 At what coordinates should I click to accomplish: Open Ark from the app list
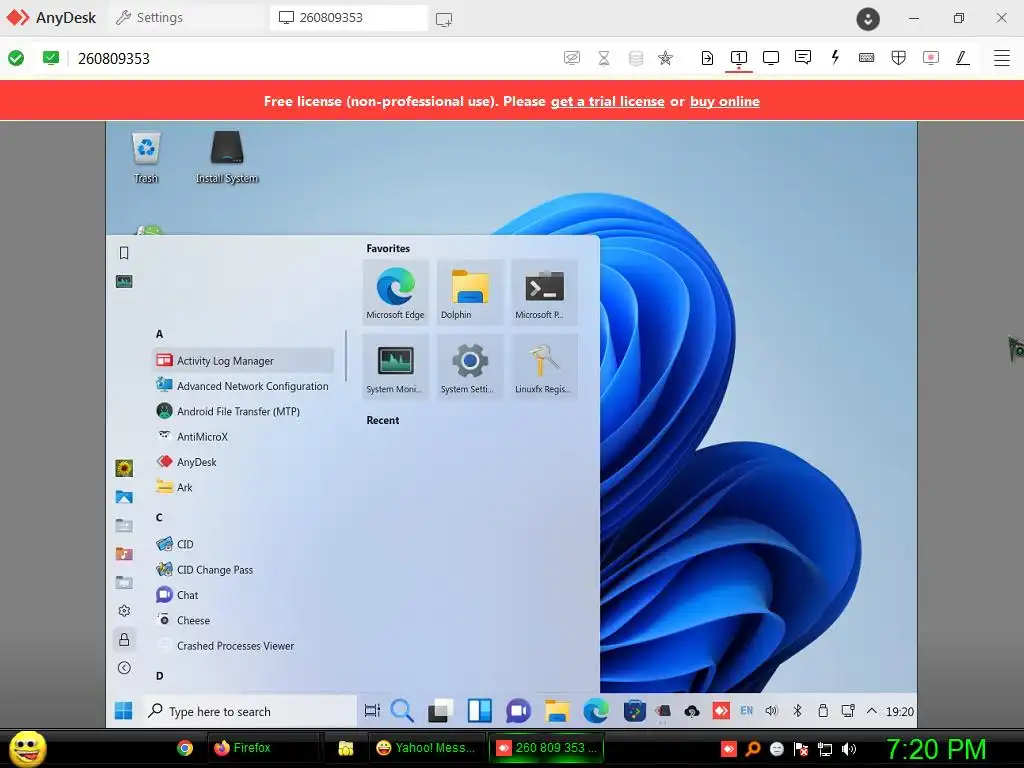click(x=243, y=487)
